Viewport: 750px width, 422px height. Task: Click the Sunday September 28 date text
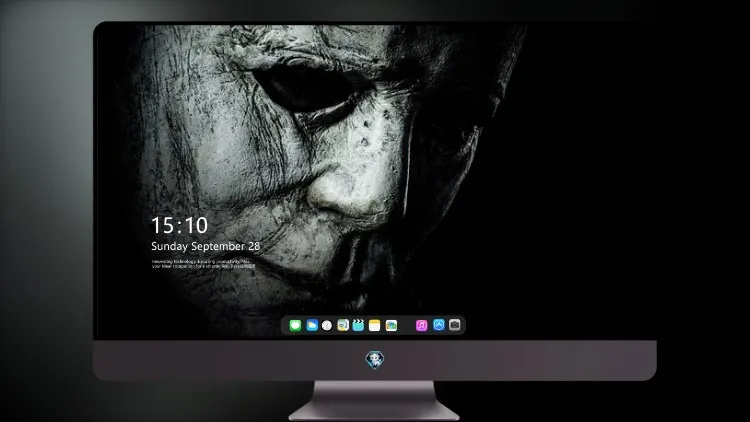coord(206,246)
